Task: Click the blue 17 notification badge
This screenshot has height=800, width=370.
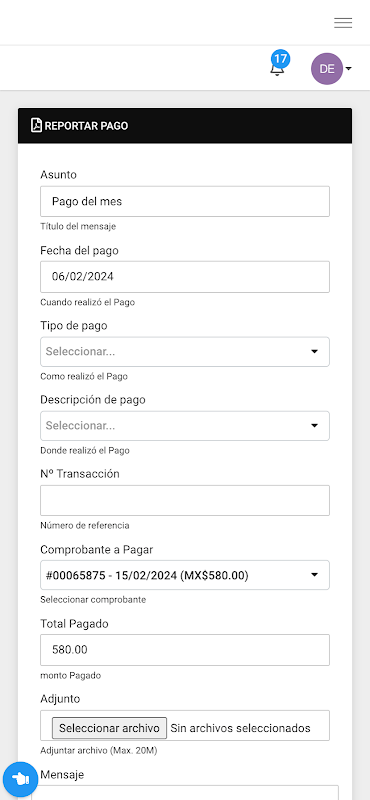Action: pyautogui.click(x=281, y=58)
